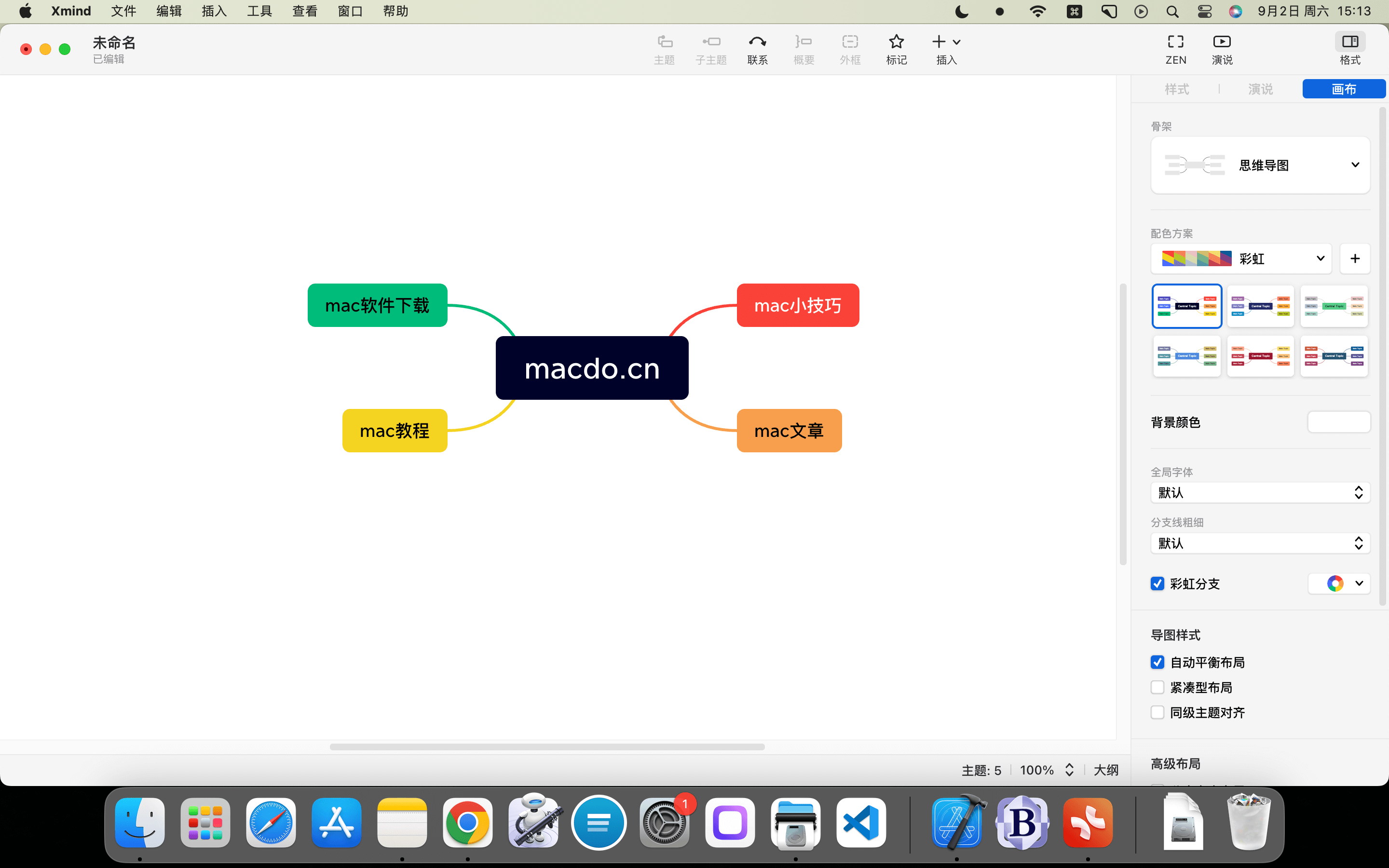Uncheck Auto Balance Layout (自动平衡布局)
Screen dimensions: 1389x868
[1157, 662]
